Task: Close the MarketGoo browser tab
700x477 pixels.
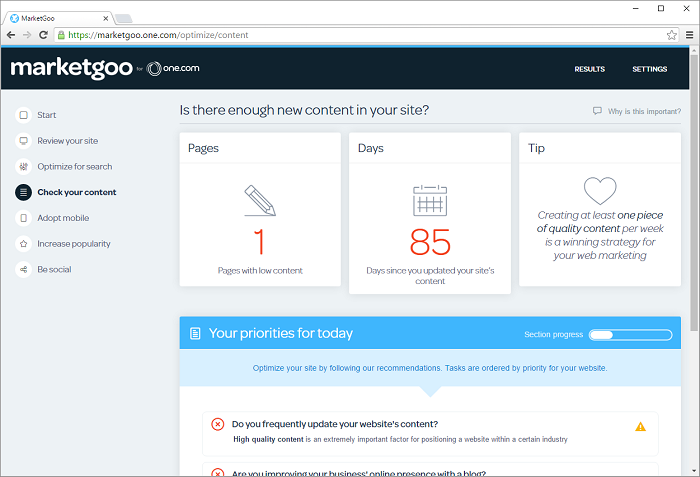Action: pos(105,18)
